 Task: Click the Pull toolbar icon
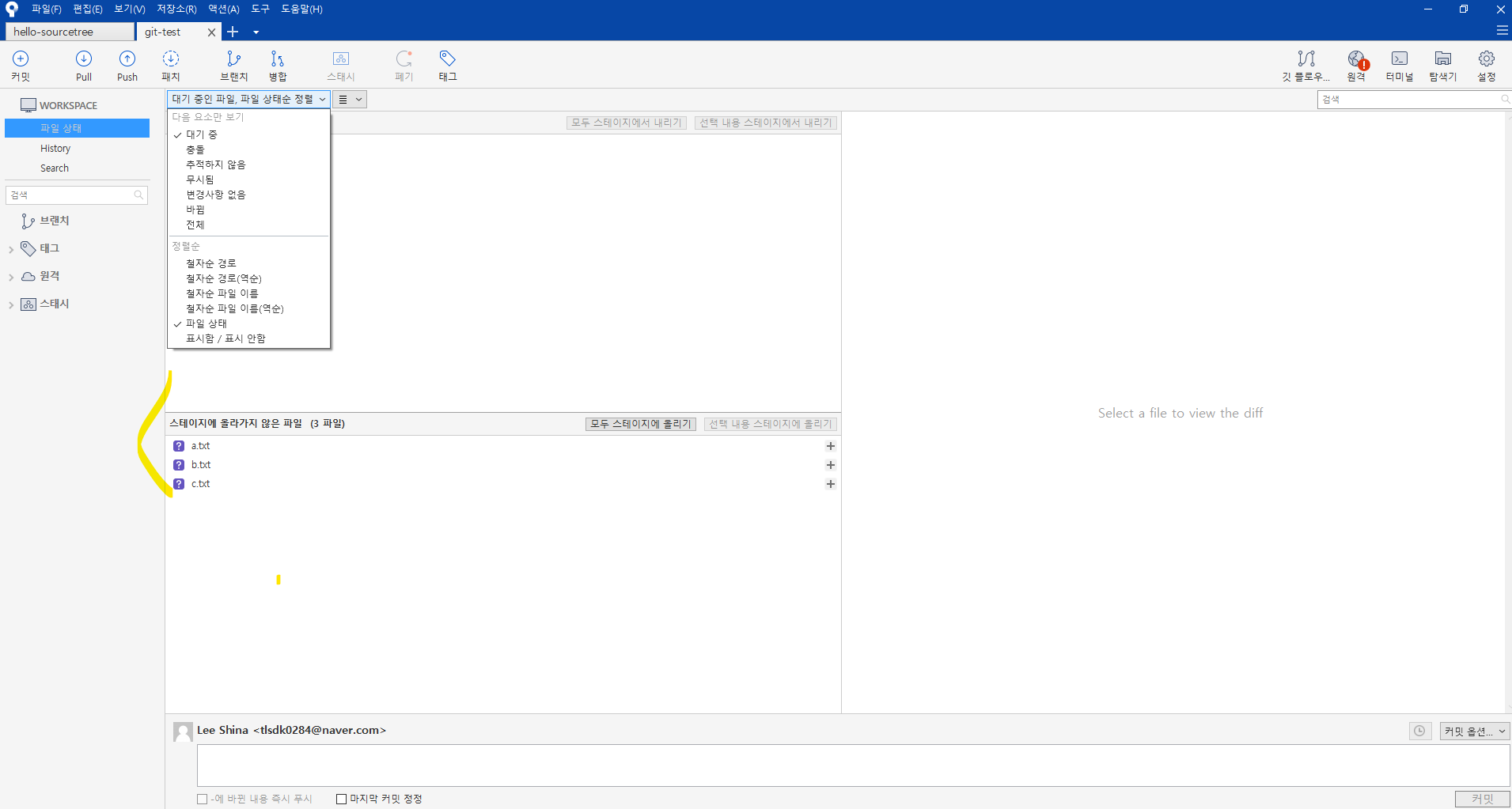pos(84,66)
